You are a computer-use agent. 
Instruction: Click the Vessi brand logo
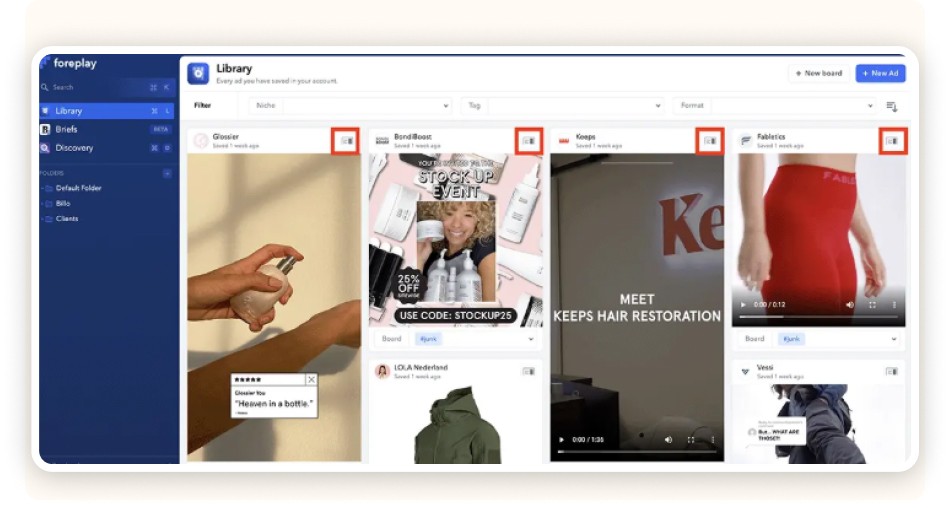(745, 371)
